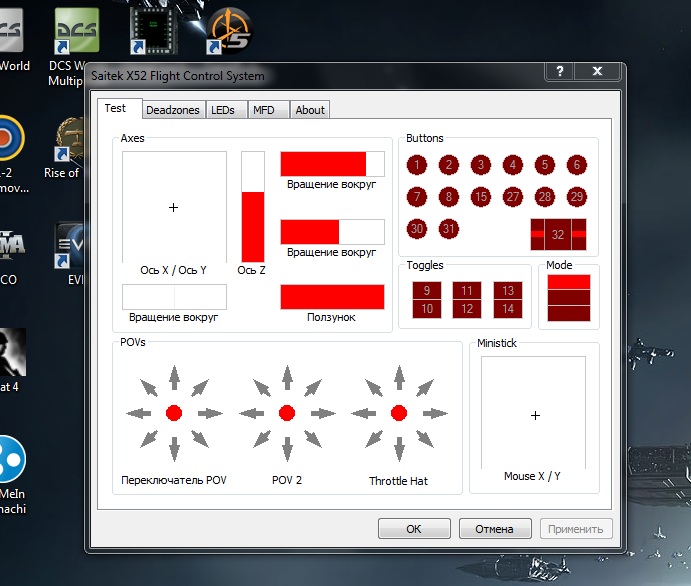This screenshot has width=691, height=586.
Task: Click the middle Mode segment
Action: click(x=569, y=297)
